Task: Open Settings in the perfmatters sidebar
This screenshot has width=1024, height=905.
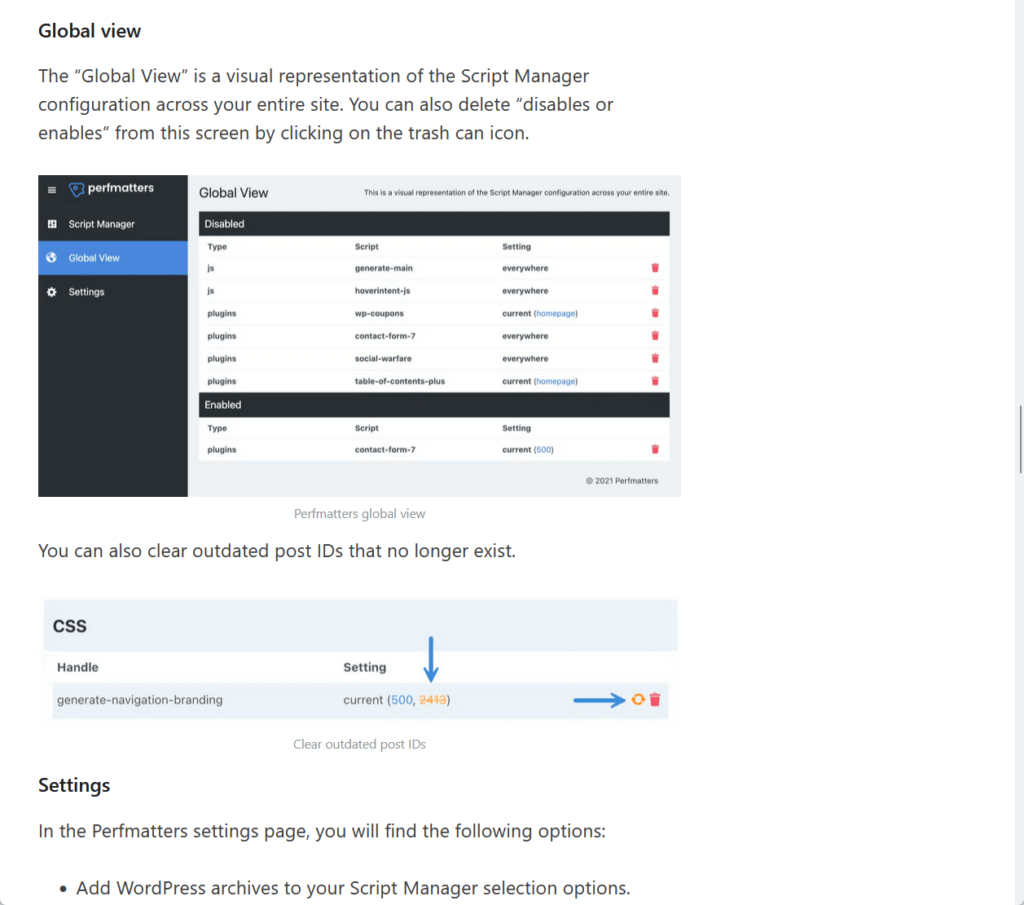Action: click(86, 292)
